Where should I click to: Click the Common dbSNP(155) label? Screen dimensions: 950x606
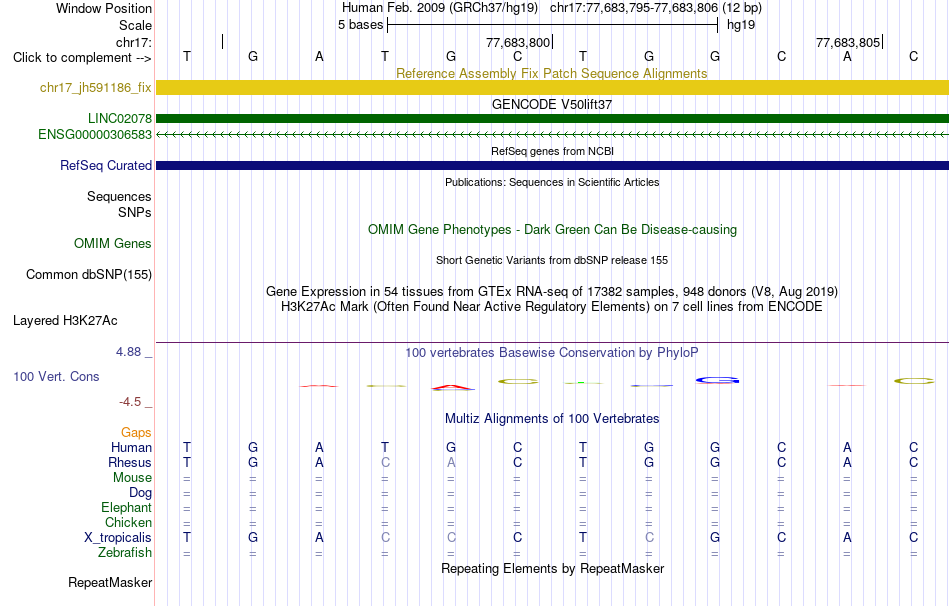(x=89, y=275)
